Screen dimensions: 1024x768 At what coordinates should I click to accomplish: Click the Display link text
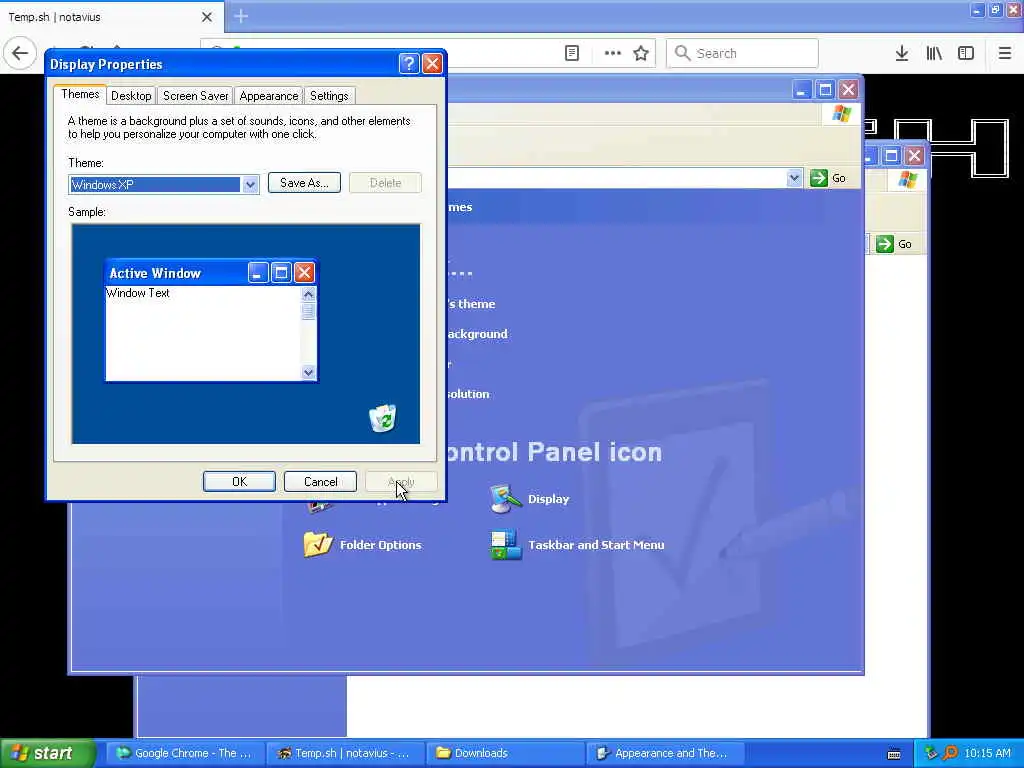549,500
